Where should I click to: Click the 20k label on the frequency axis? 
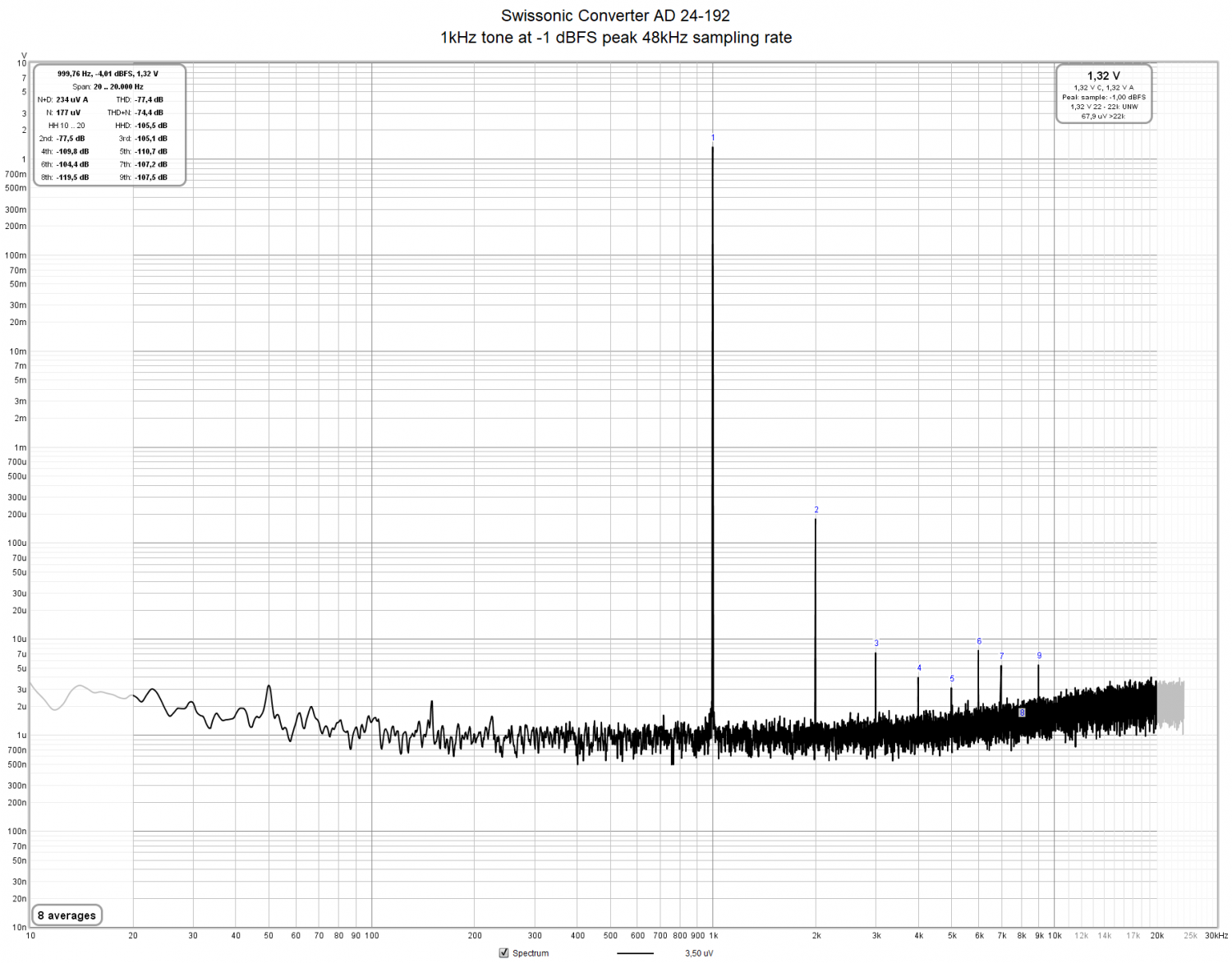coord(1156,936)
